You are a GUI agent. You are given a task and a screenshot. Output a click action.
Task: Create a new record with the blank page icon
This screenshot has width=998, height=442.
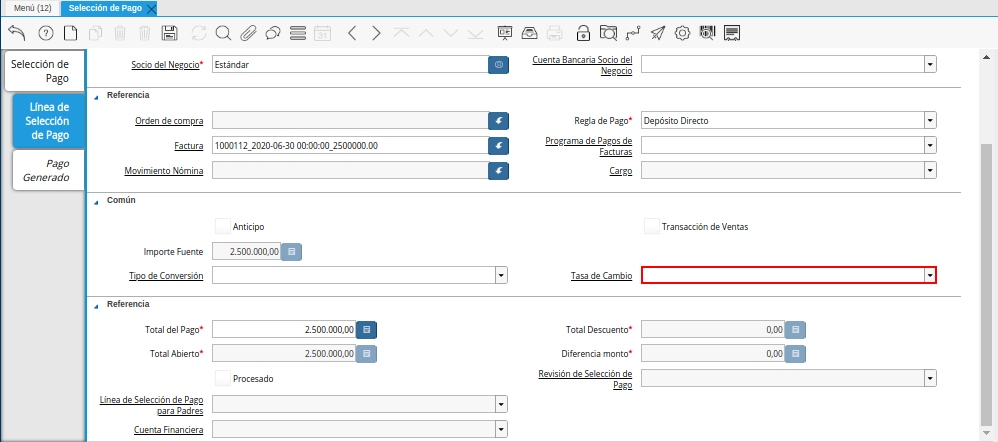70,33
